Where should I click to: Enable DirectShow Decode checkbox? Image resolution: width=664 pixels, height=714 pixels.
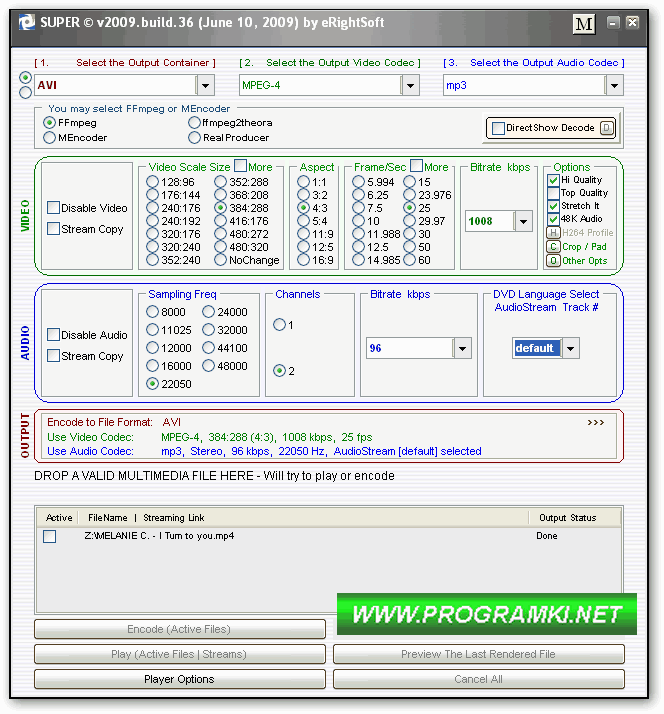click(498, 128)
